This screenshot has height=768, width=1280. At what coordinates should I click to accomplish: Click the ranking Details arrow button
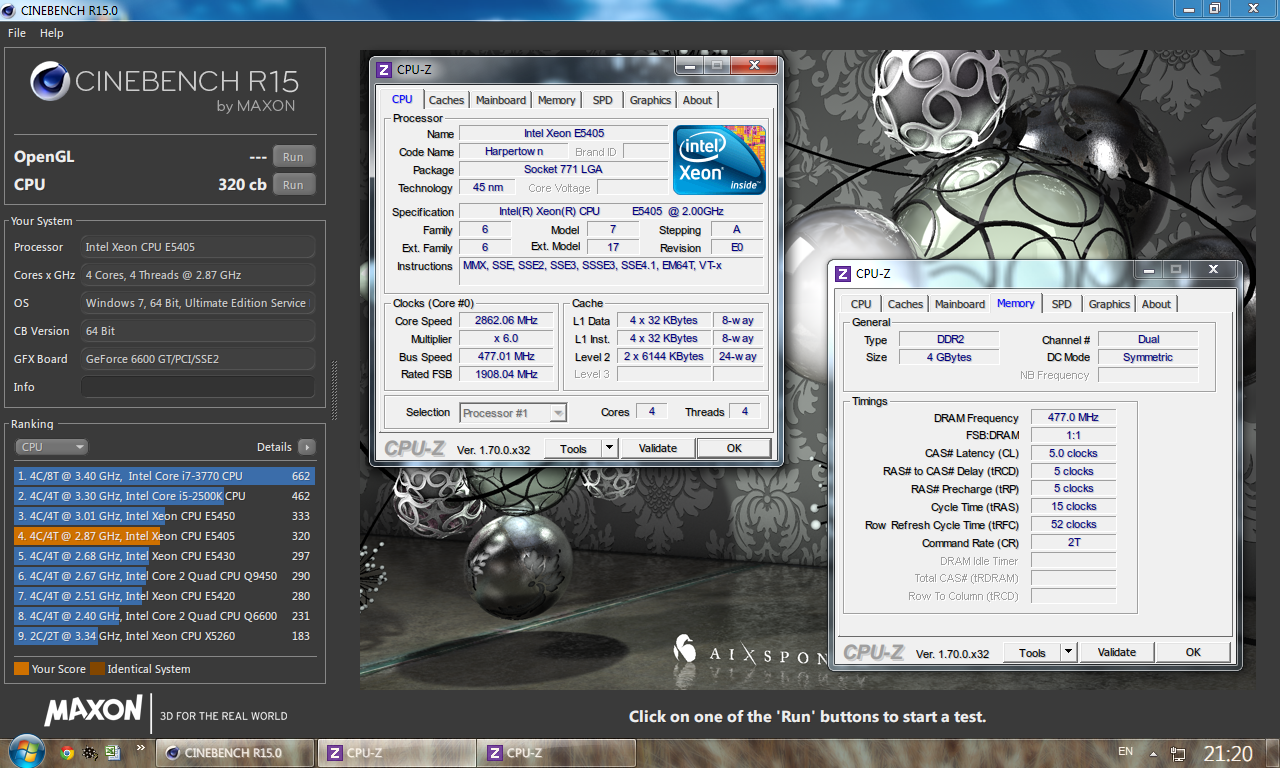tap(306, 447)
